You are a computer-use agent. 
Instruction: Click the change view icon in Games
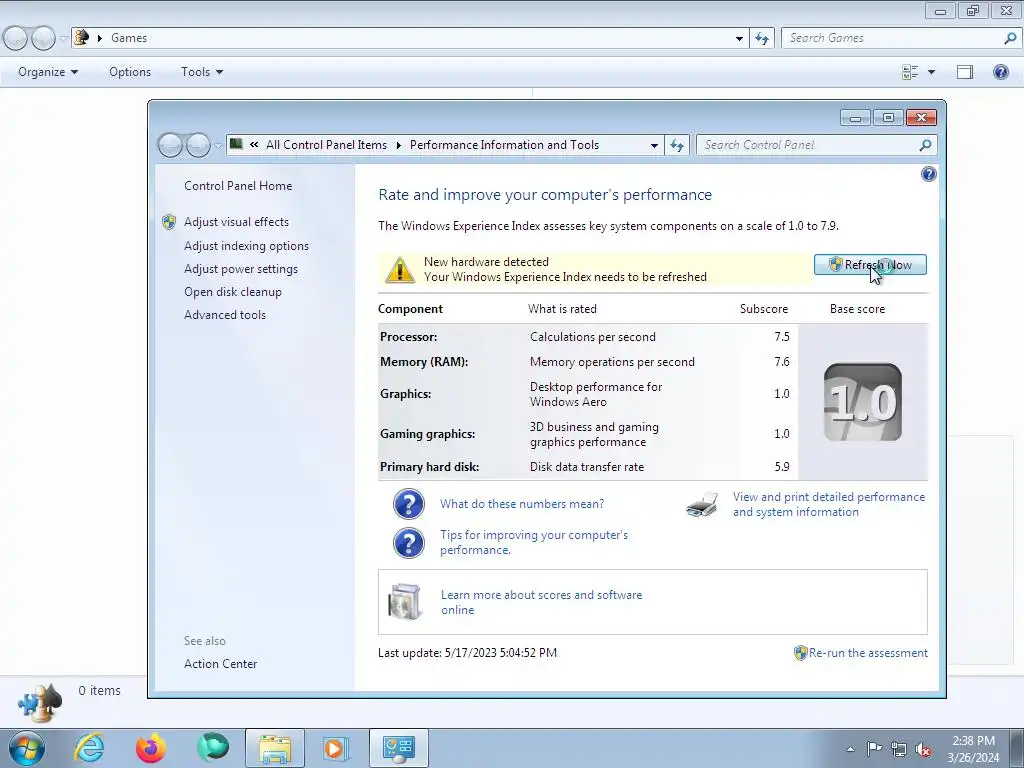point(910,72)
